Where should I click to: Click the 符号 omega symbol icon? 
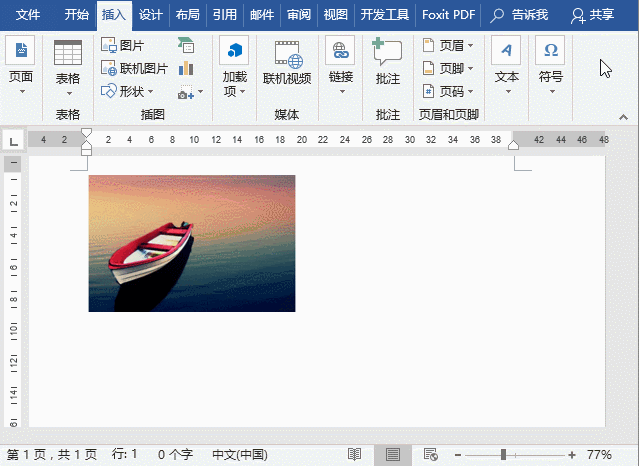click(x=550, y=50)
